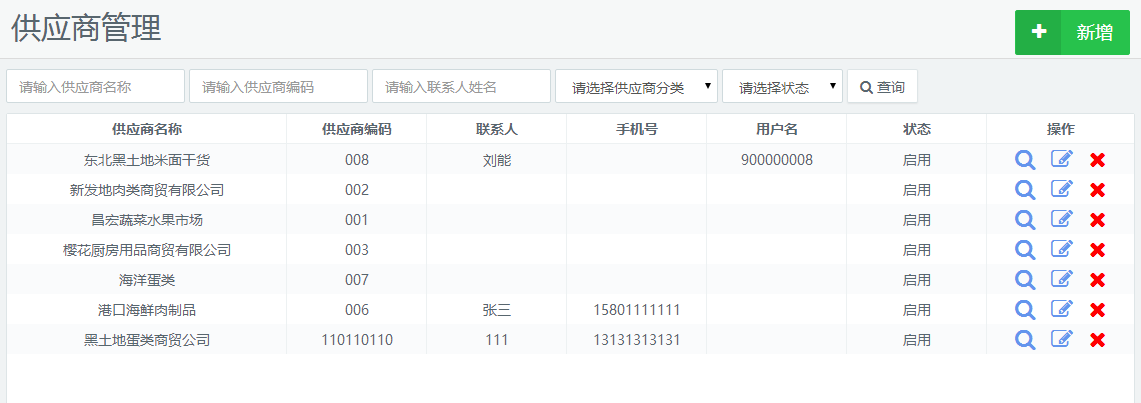Image resolution: width=1141 pixels, height=403 pixels.
Task: Open edit for 黑土地蛋类商贸公司
Action: (1061, 340)
